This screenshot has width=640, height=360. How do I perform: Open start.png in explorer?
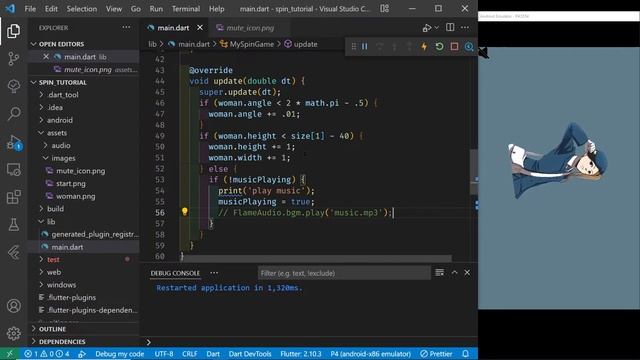(71, 183)
